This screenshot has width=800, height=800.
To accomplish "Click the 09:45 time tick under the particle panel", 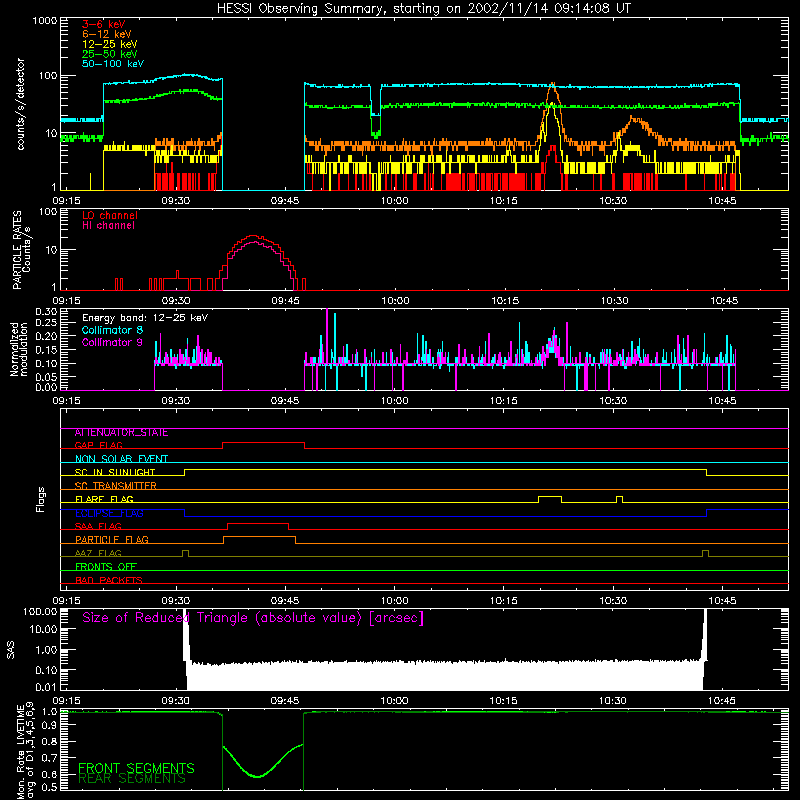I will tap(285, 301).
